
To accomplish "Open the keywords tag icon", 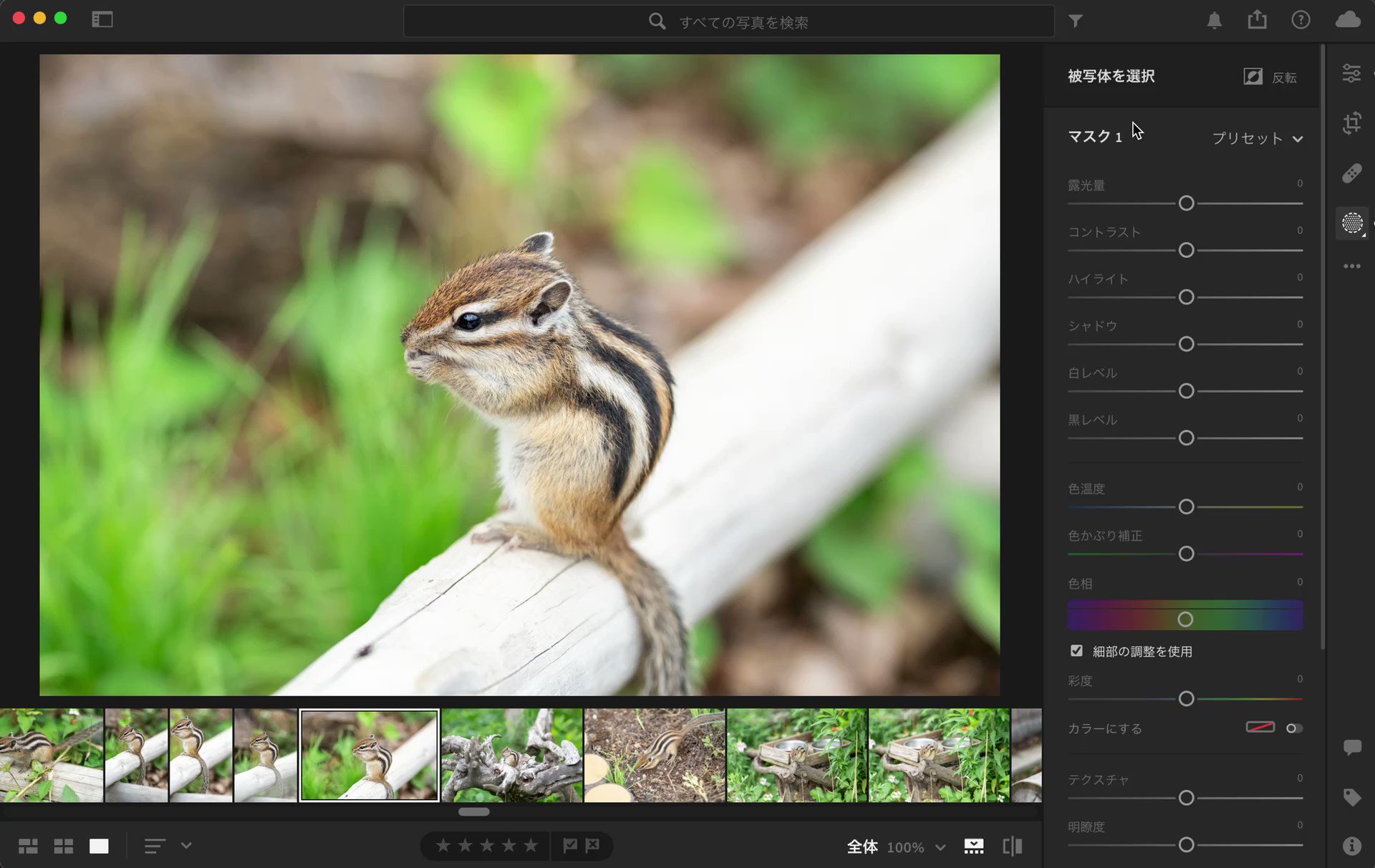I will tap(1352, 797).
